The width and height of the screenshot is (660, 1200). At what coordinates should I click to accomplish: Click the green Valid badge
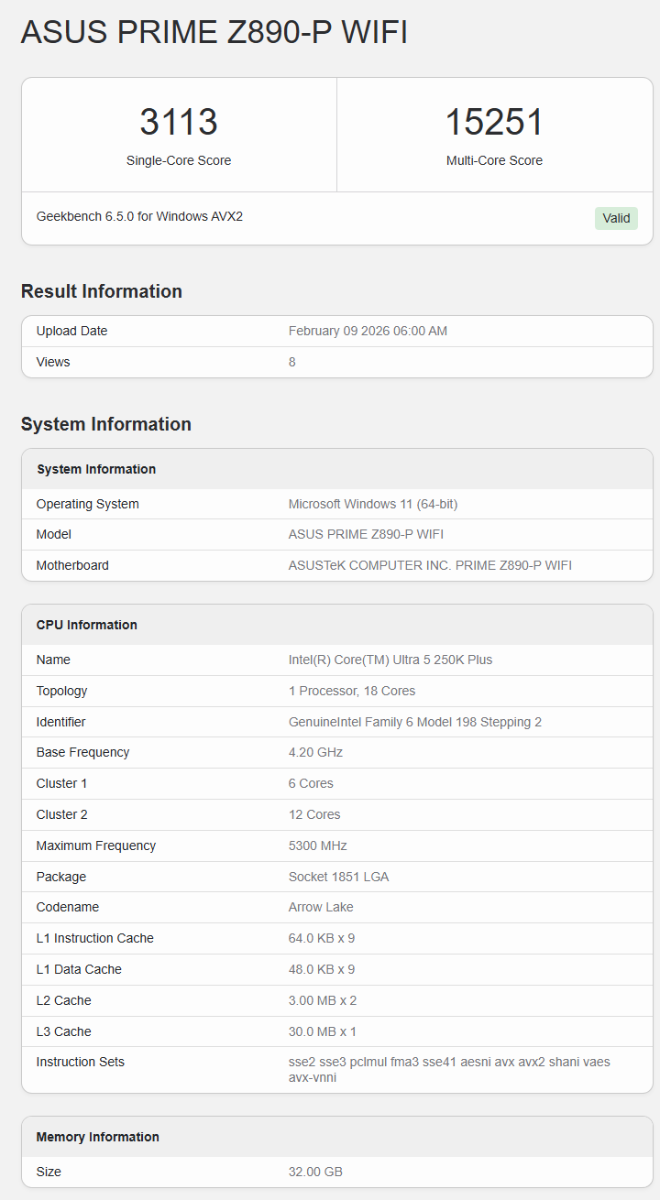[x=616, y=218]
